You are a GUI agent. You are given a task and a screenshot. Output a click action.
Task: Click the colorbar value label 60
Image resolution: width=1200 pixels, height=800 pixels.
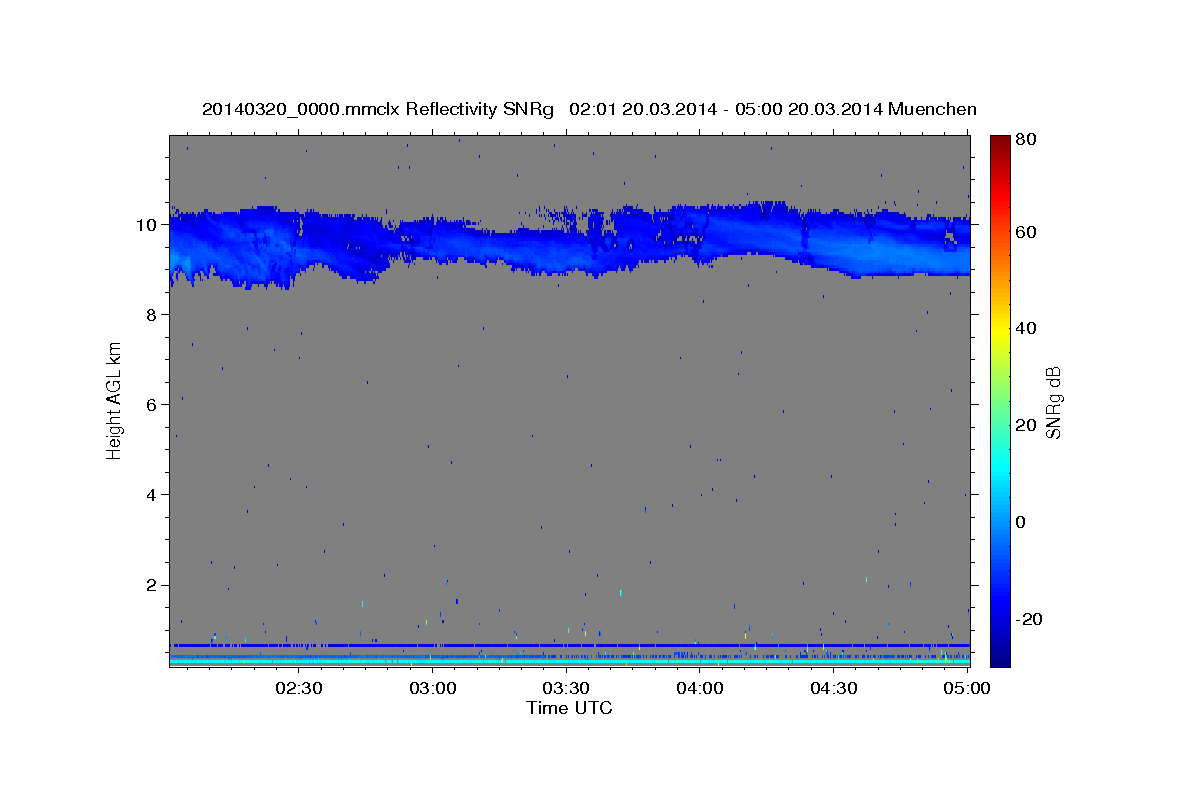click(x=1025, y=232)
